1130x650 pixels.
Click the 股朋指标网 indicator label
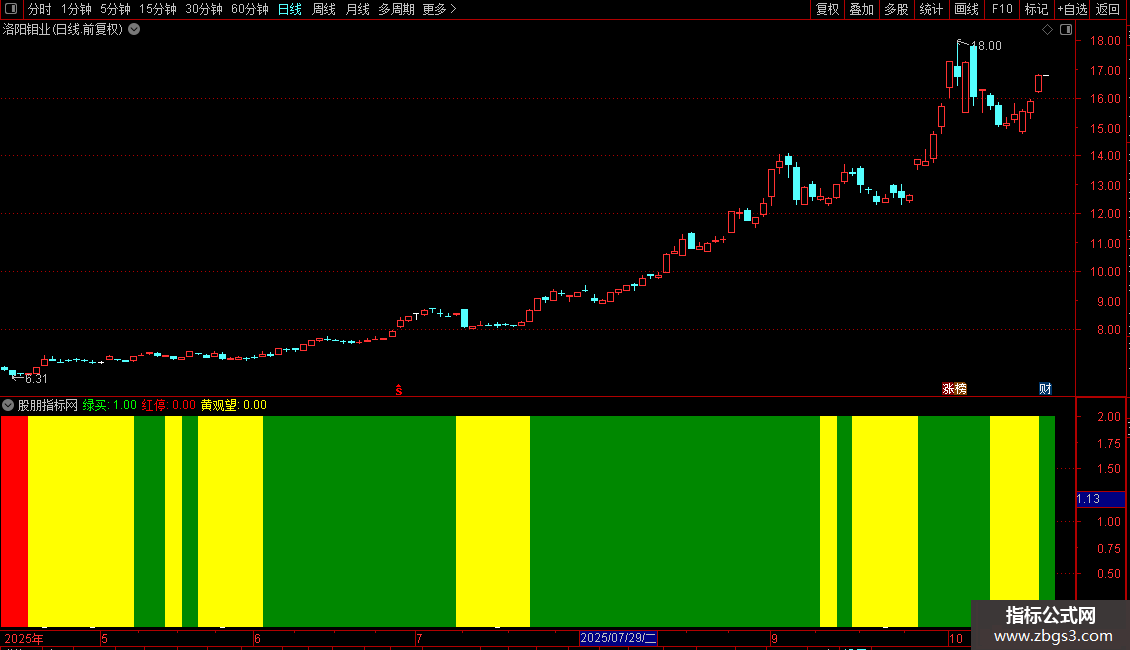coord(48,405)
